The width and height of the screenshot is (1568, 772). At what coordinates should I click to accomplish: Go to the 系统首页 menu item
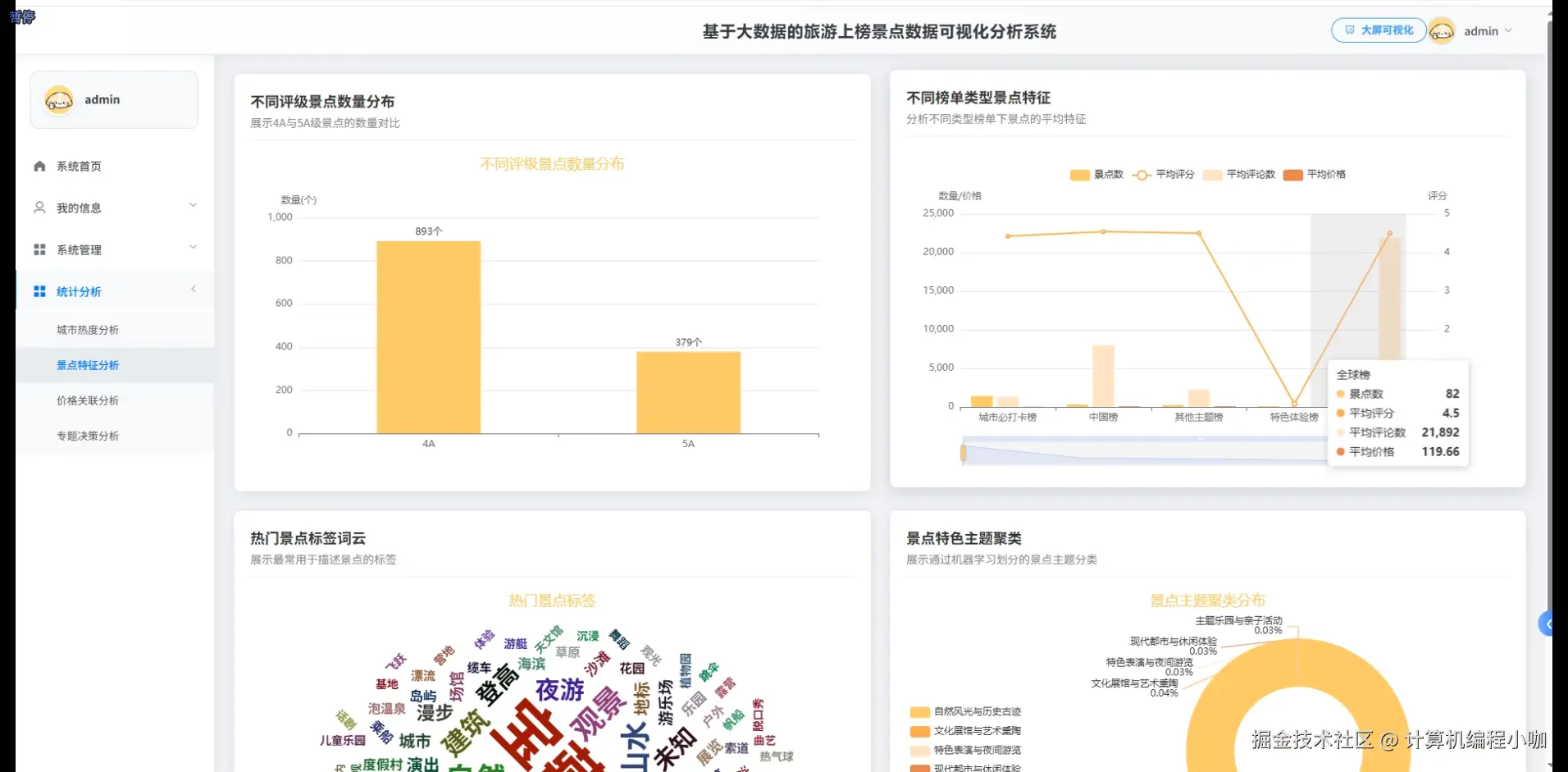[x=115, y=167]
